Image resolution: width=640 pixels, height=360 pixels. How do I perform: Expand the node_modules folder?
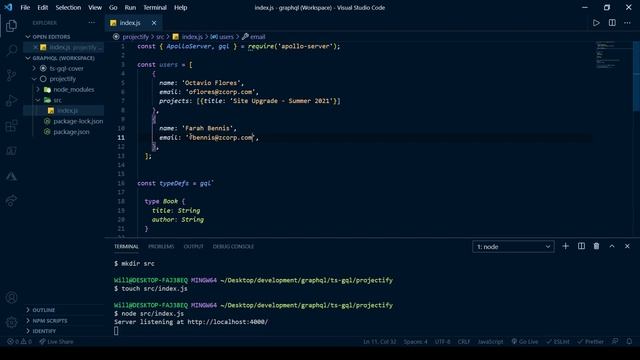click(64, 89)
